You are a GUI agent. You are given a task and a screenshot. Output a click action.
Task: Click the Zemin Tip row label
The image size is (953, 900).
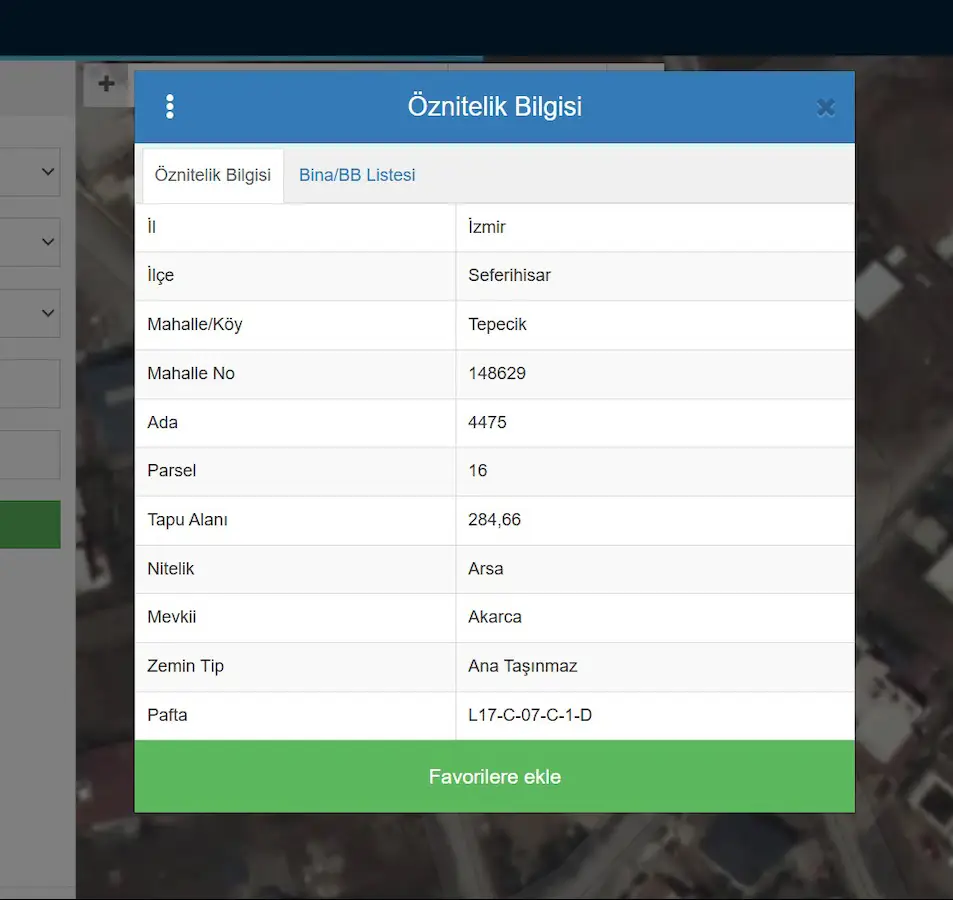[x=185, y=666]
